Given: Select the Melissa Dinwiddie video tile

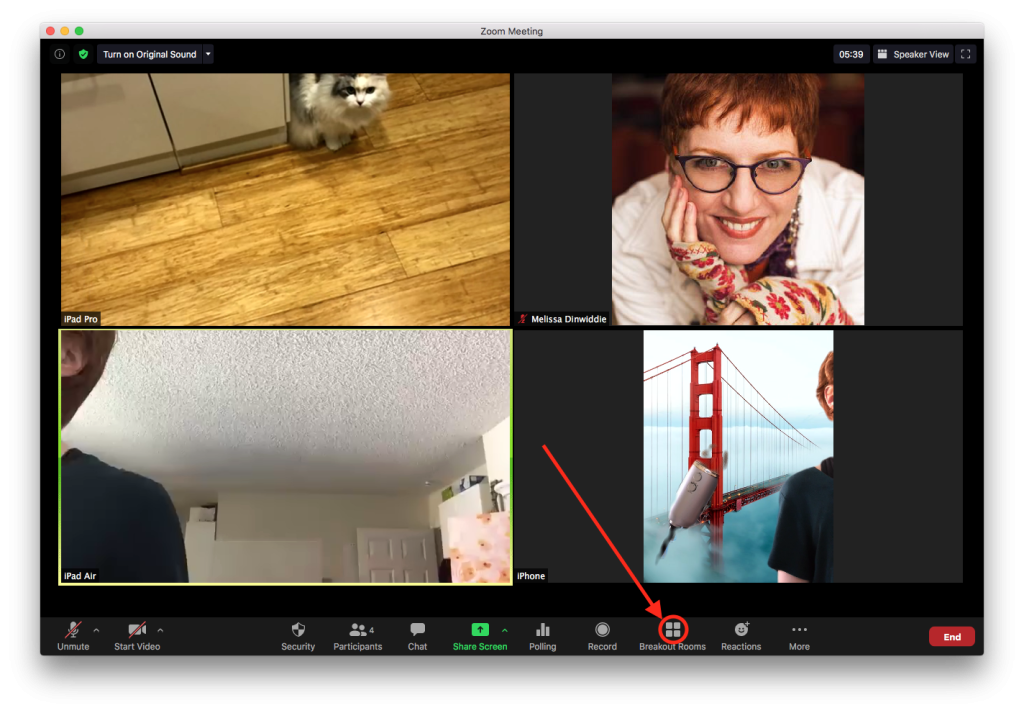Looking at the screenshot, I should pos(738,199).
